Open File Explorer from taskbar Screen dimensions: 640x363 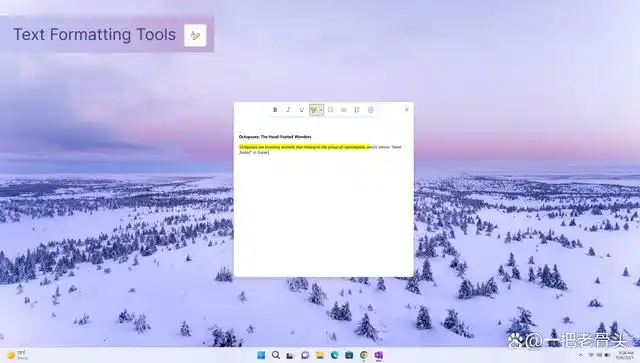[x=320, y=355]
